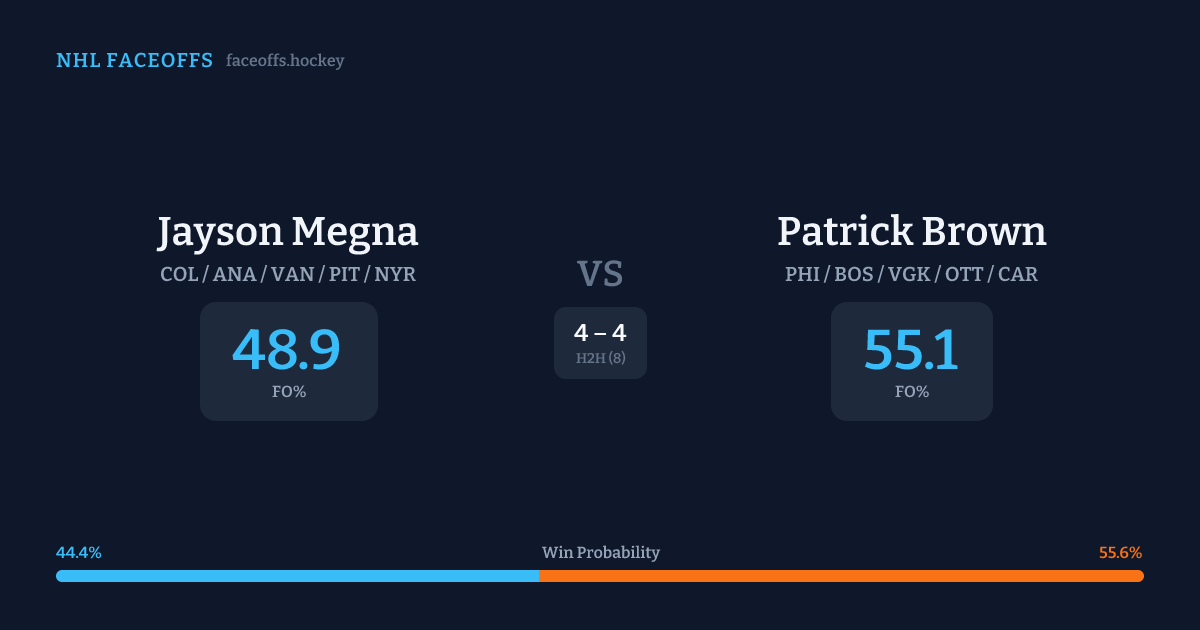The image size is (1200, 630).
Task: Click the Win Probability label
Action: (600, 553)
